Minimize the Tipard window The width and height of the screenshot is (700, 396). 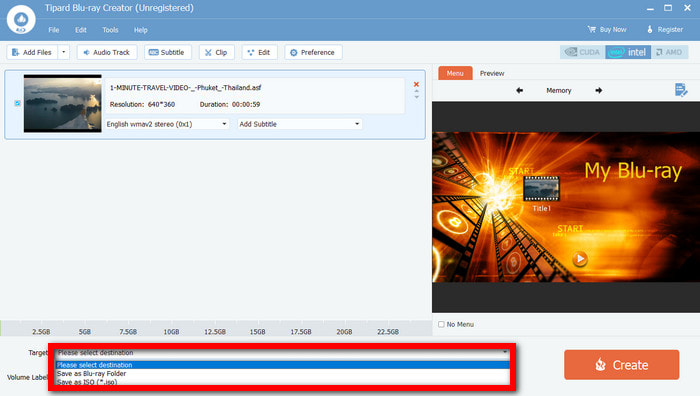coord(650,8)
